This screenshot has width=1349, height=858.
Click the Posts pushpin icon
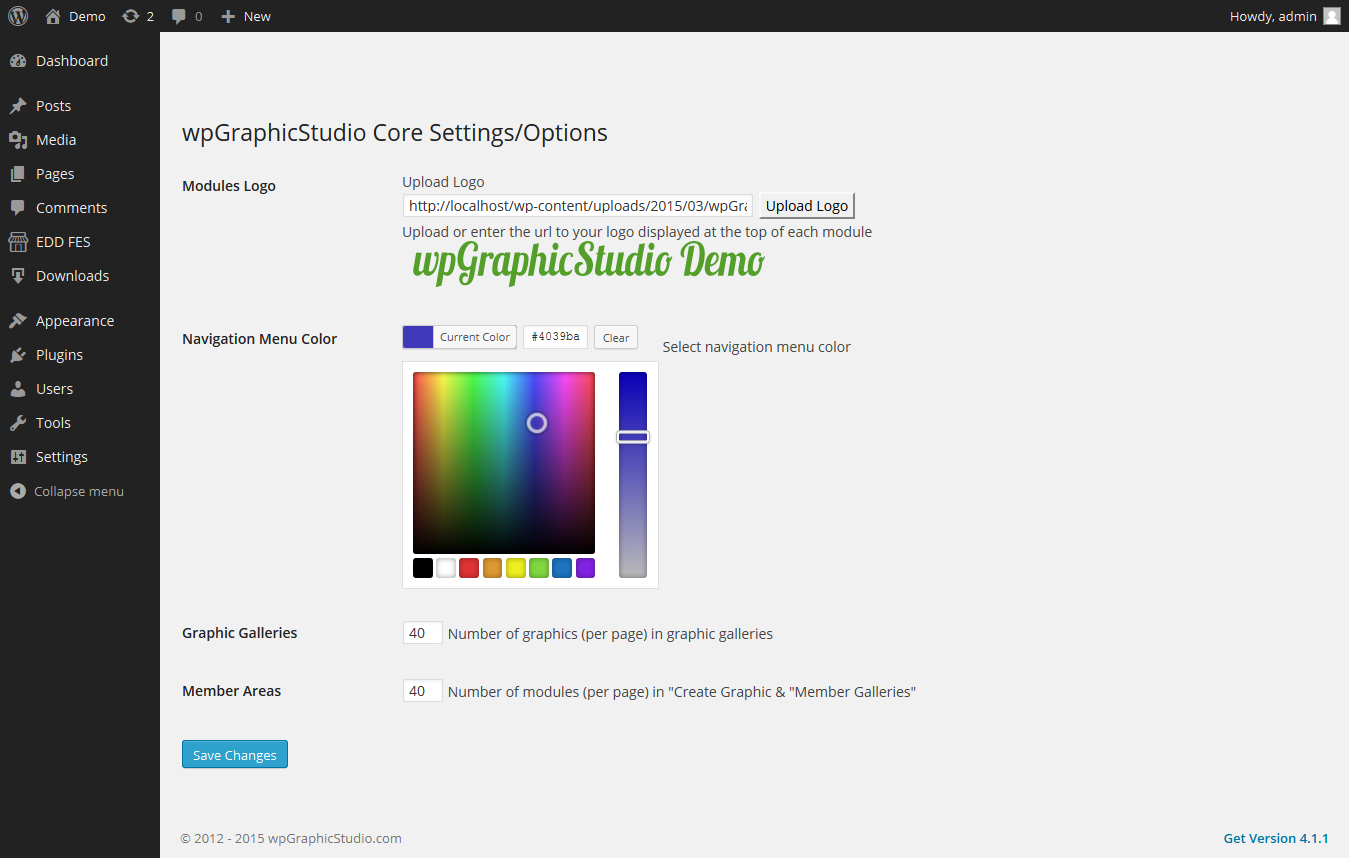pyautogui.click(x=18, y=106)
